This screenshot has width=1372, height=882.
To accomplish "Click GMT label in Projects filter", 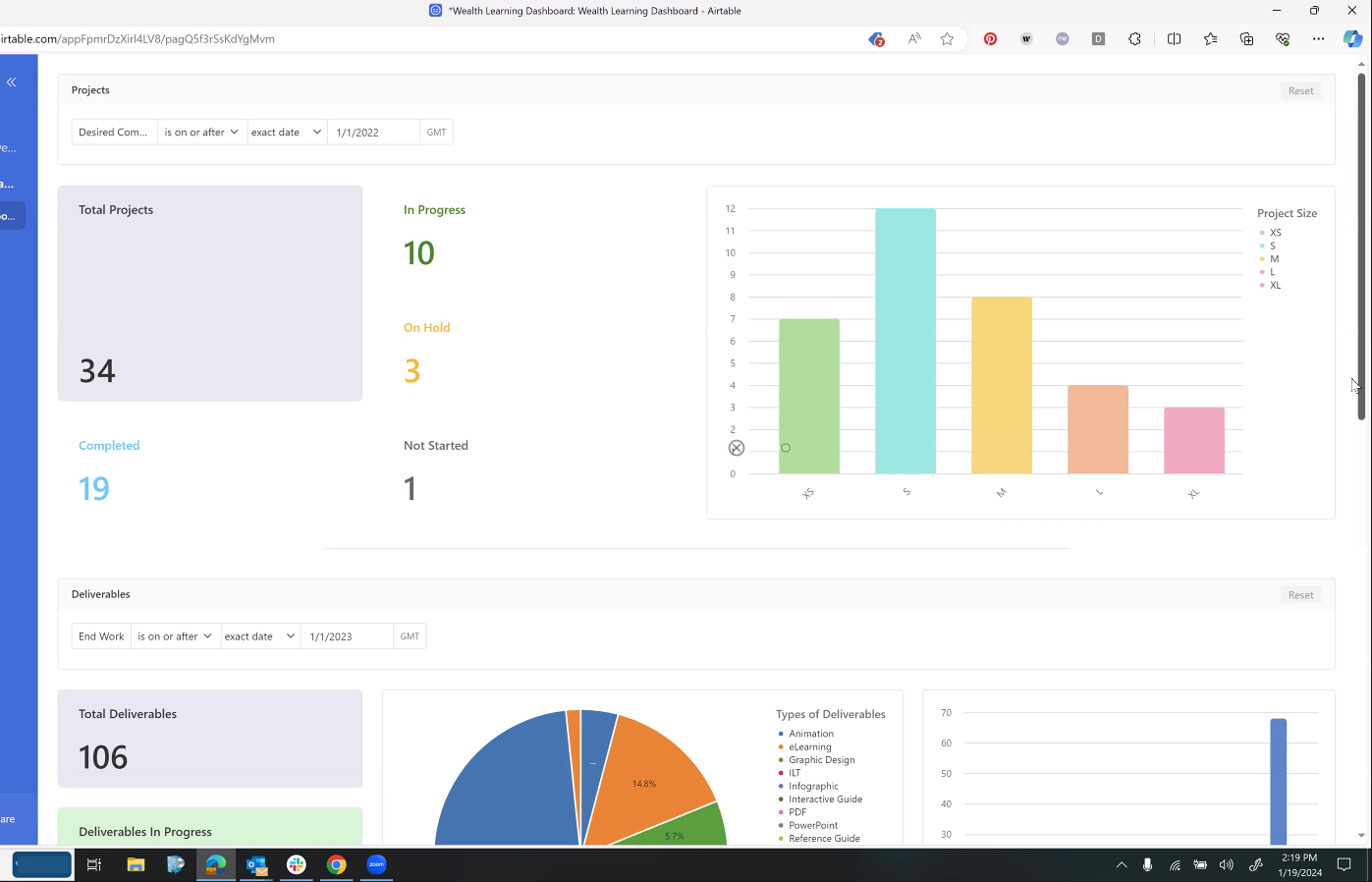I will (x=437, y=132).
